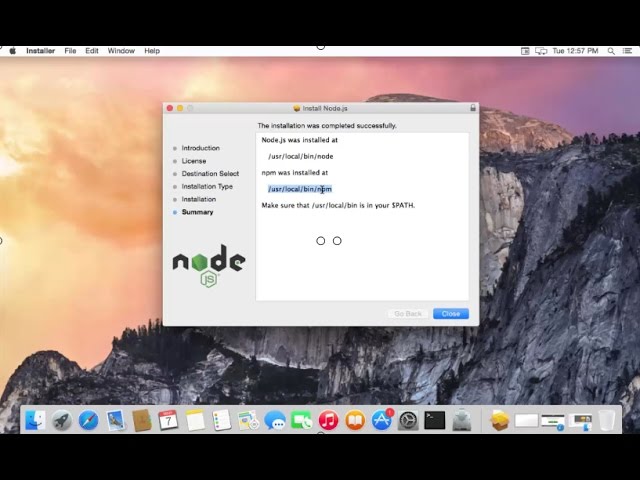This screenshot has width=640, height=480.
Task: Open Contacts book icon in Dock
Action: click(x=142, y=420)
